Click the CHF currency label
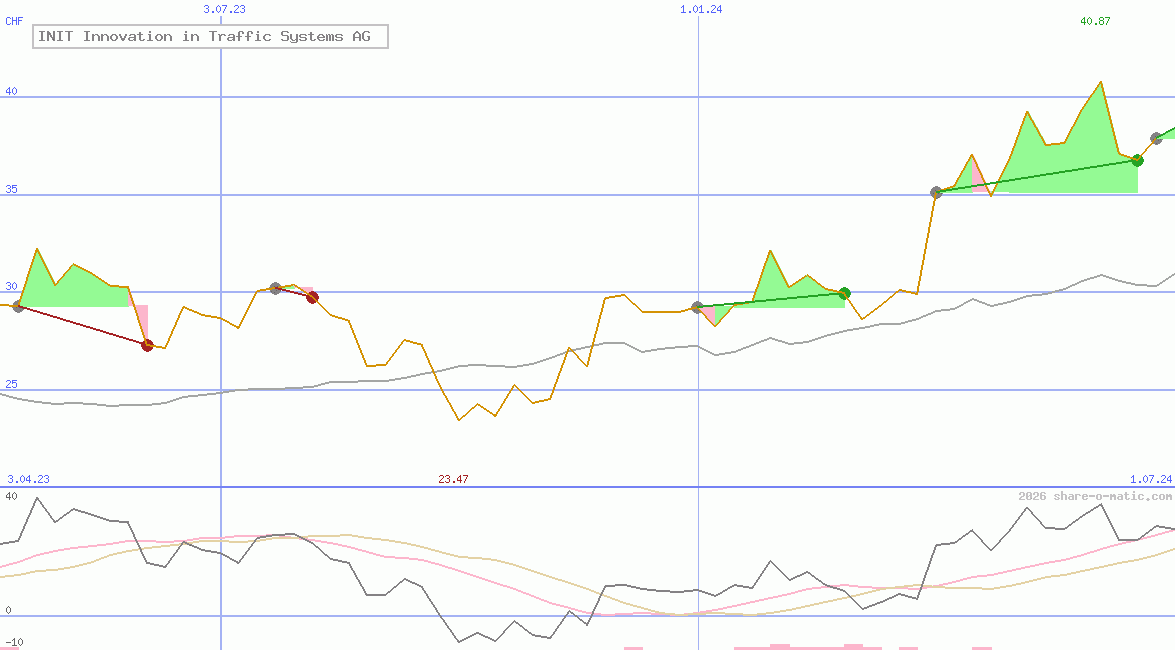Screen dimensions: 1175x650 (14, 21)
